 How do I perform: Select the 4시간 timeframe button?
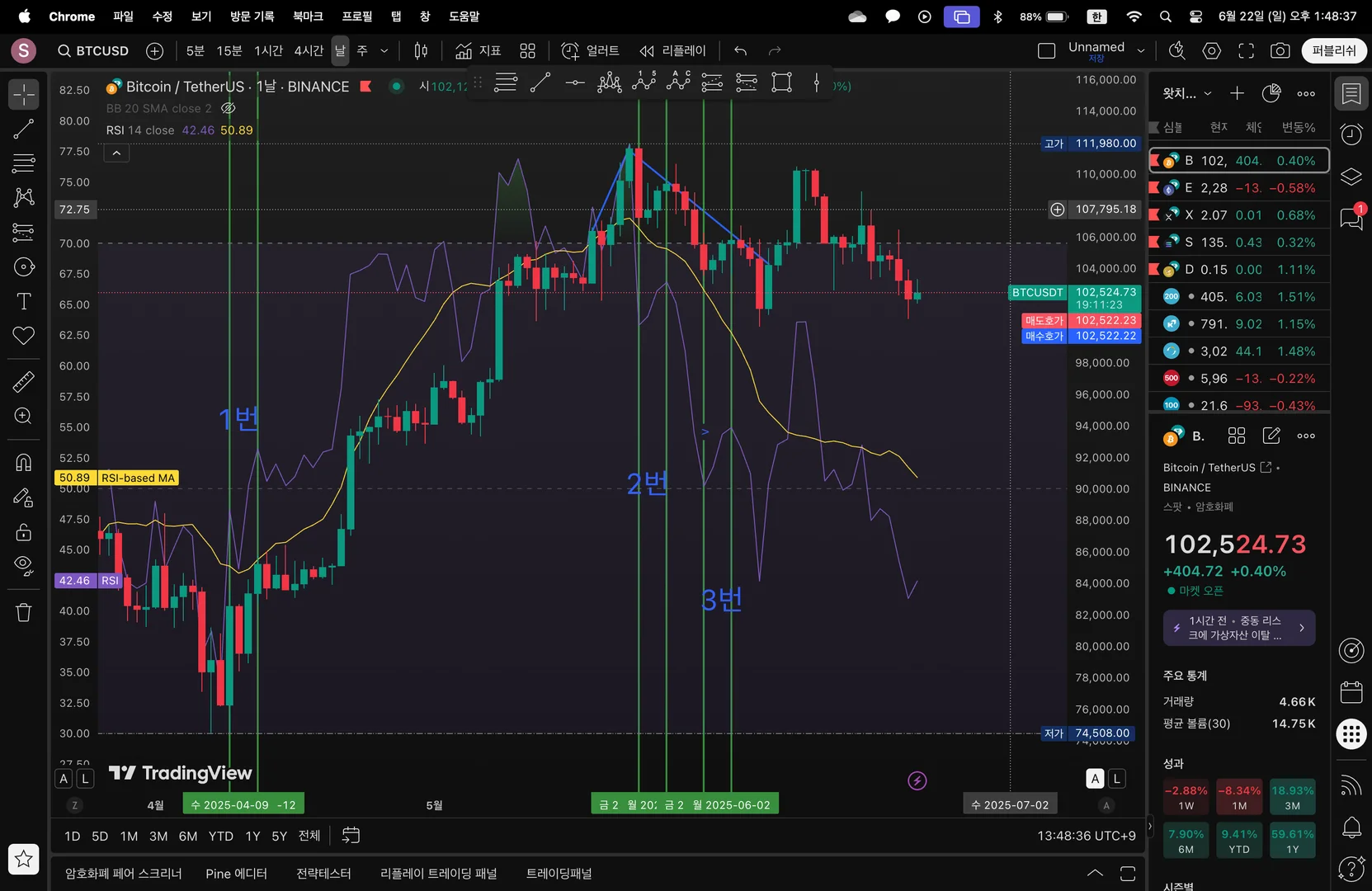[309, 51]
